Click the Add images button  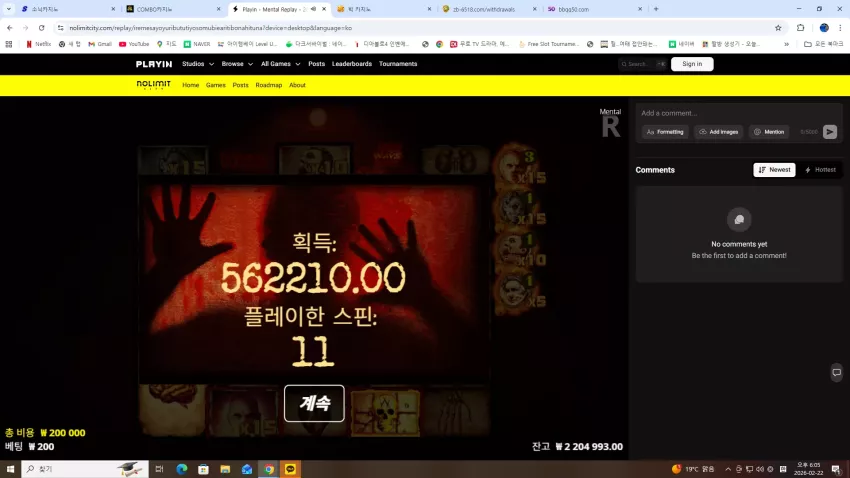(x=718, y=132)
